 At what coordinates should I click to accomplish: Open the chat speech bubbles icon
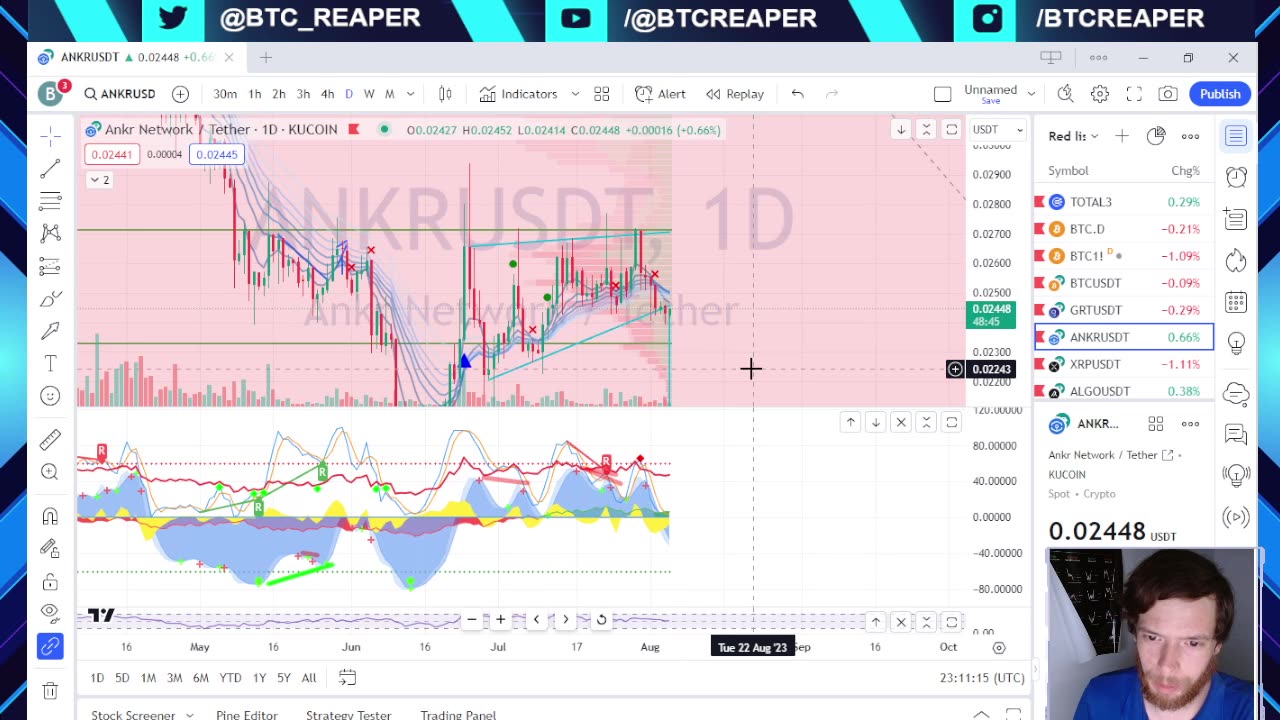click(x=1236, y=435)
